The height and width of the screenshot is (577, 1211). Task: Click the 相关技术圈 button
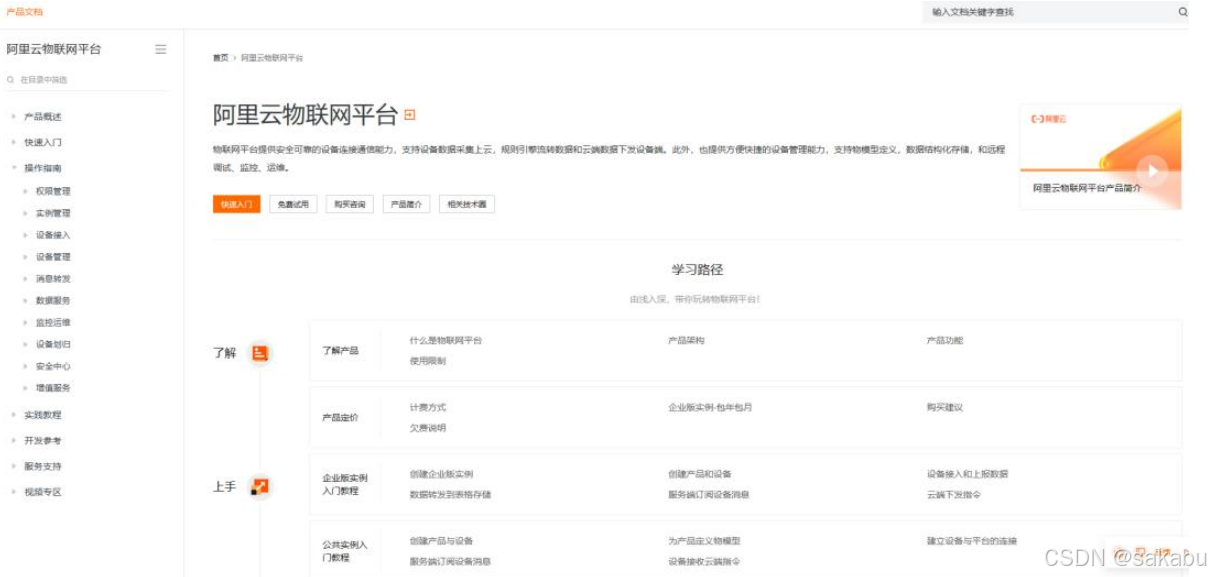pyautogui.click(x=467, y=204)
